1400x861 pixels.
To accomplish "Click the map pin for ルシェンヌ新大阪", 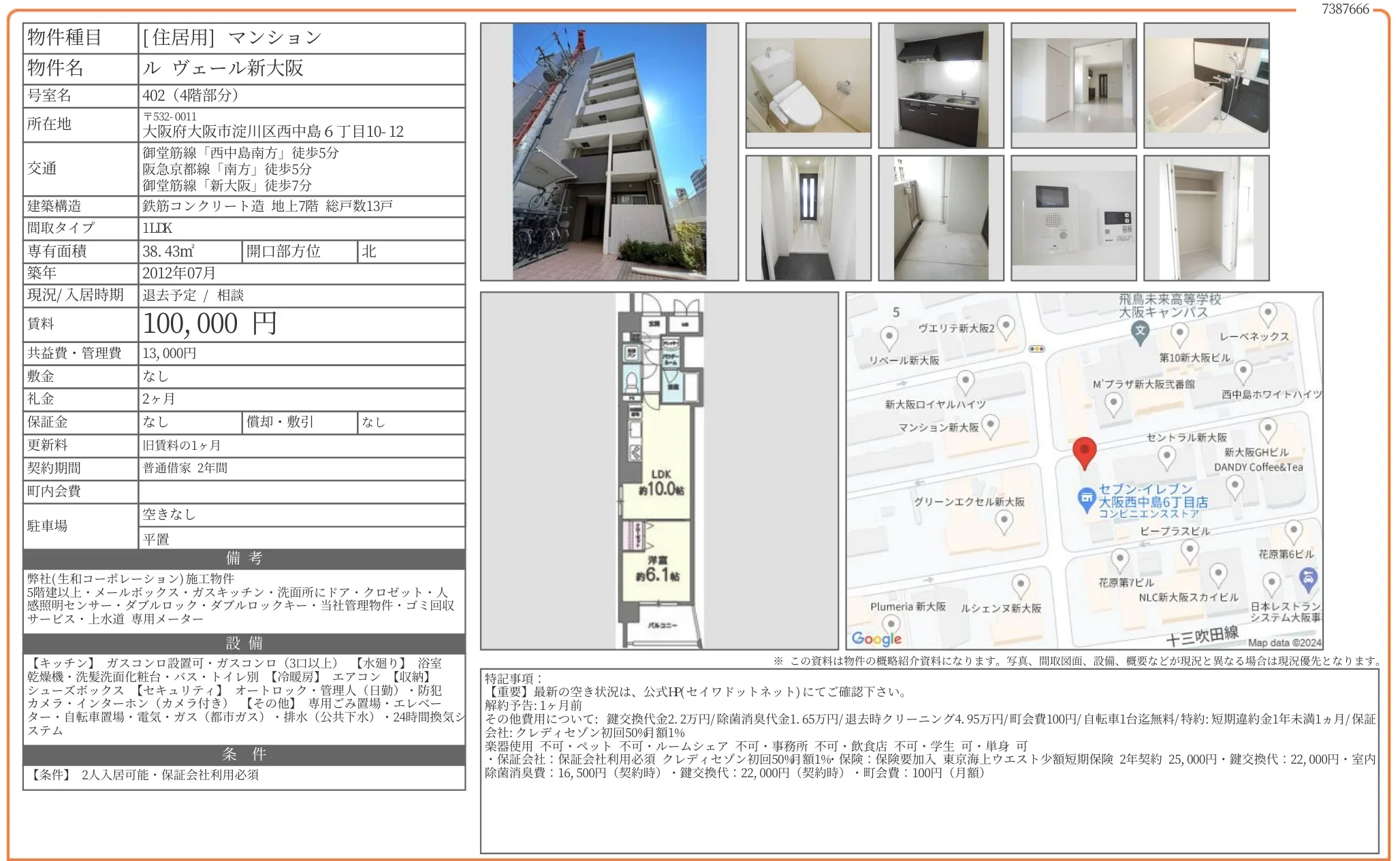I will tap(1020, 584).
